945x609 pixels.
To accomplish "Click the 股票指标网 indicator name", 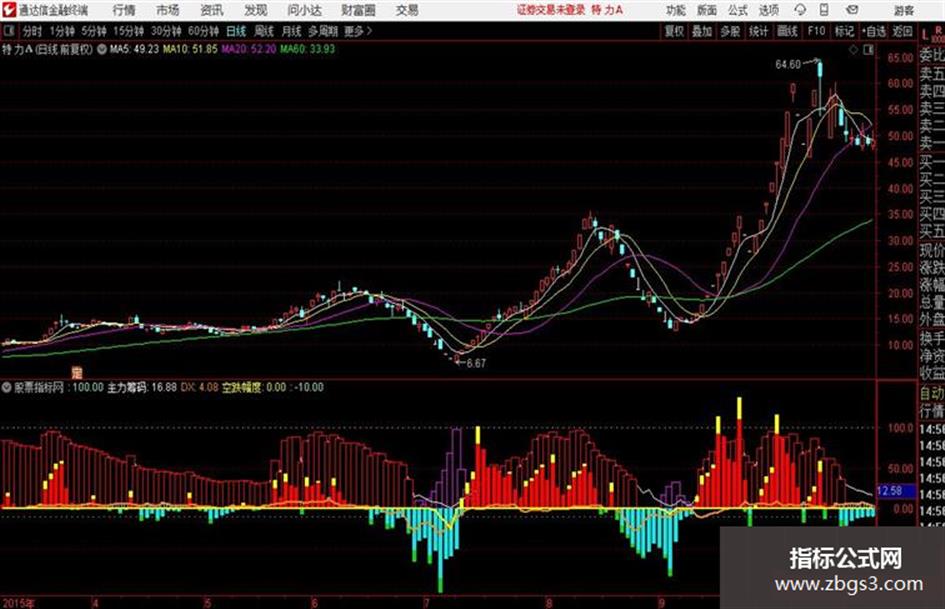I will 39,387.
